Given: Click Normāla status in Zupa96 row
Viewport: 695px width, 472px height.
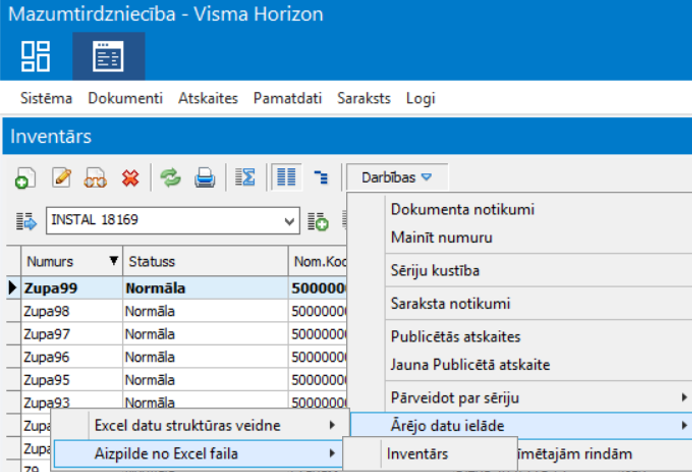Looking at the screenshot, I should tap(150, 357).
